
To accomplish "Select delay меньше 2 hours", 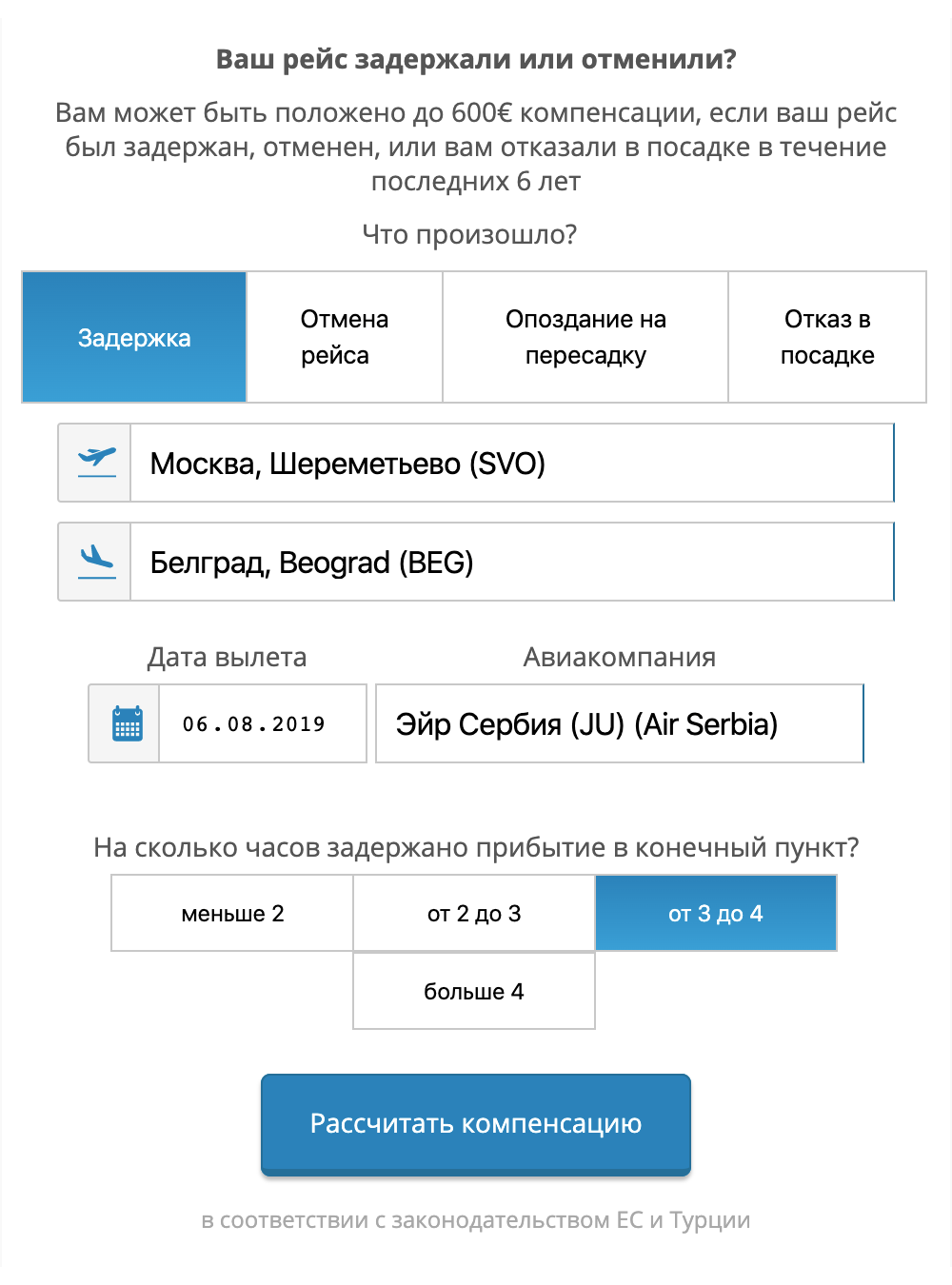I will coord(232,913).
